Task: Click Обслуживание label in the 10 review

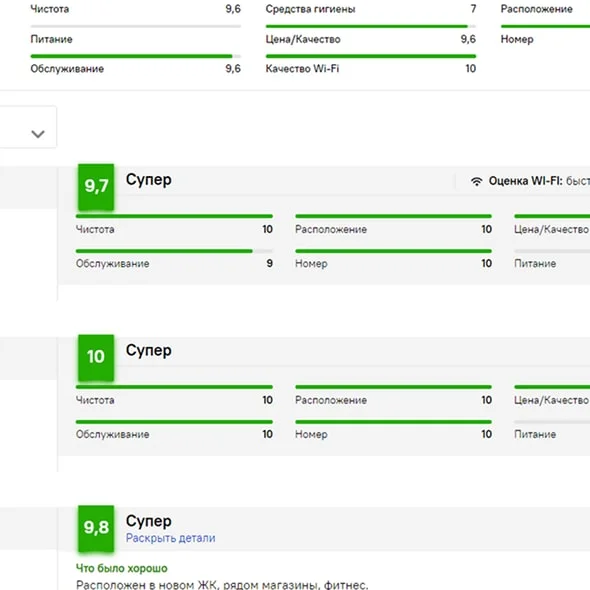Action: click(113, 435)
